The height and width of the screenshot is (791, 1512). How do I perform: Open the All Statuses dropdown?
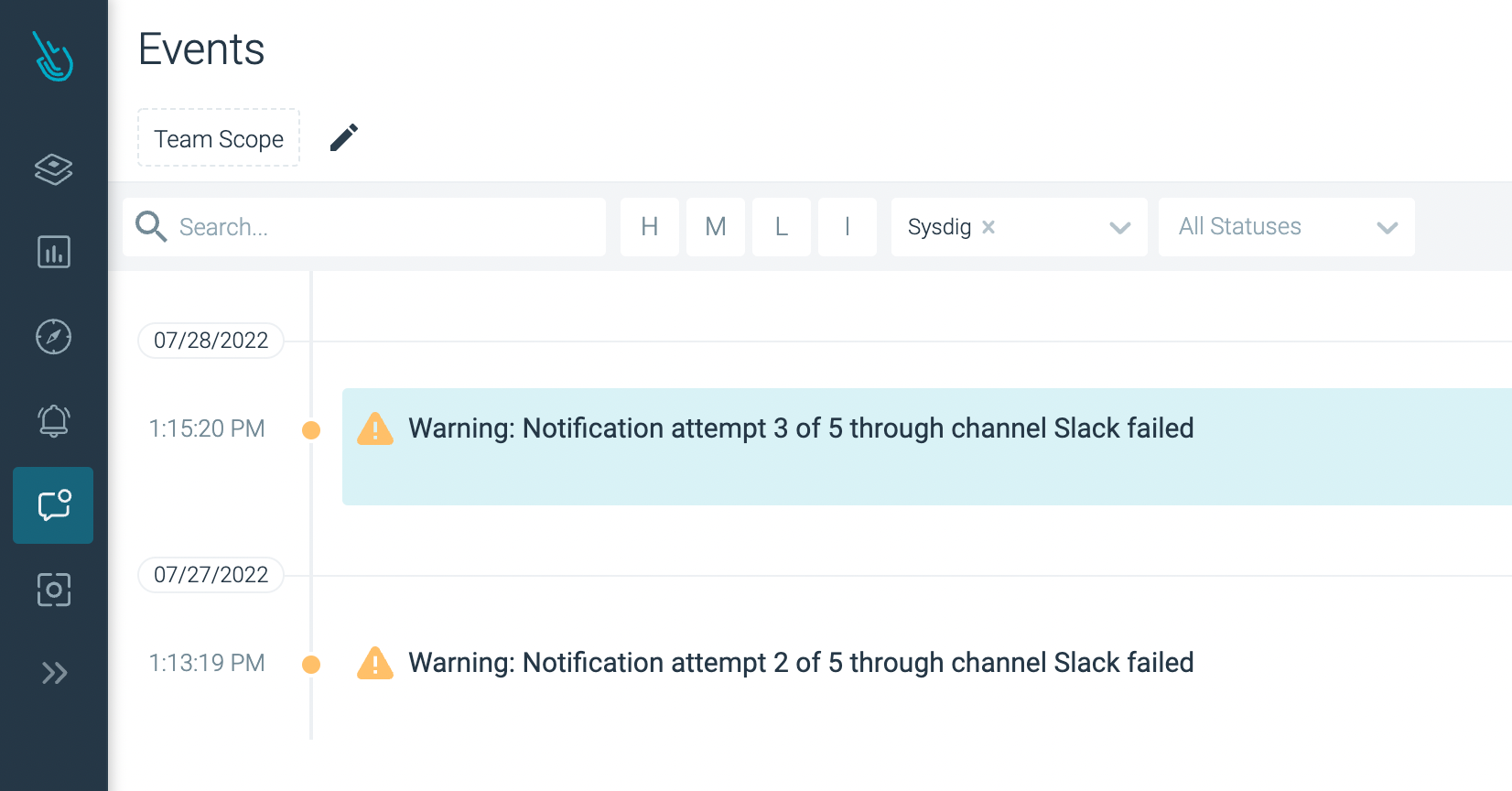point(1287,227)
